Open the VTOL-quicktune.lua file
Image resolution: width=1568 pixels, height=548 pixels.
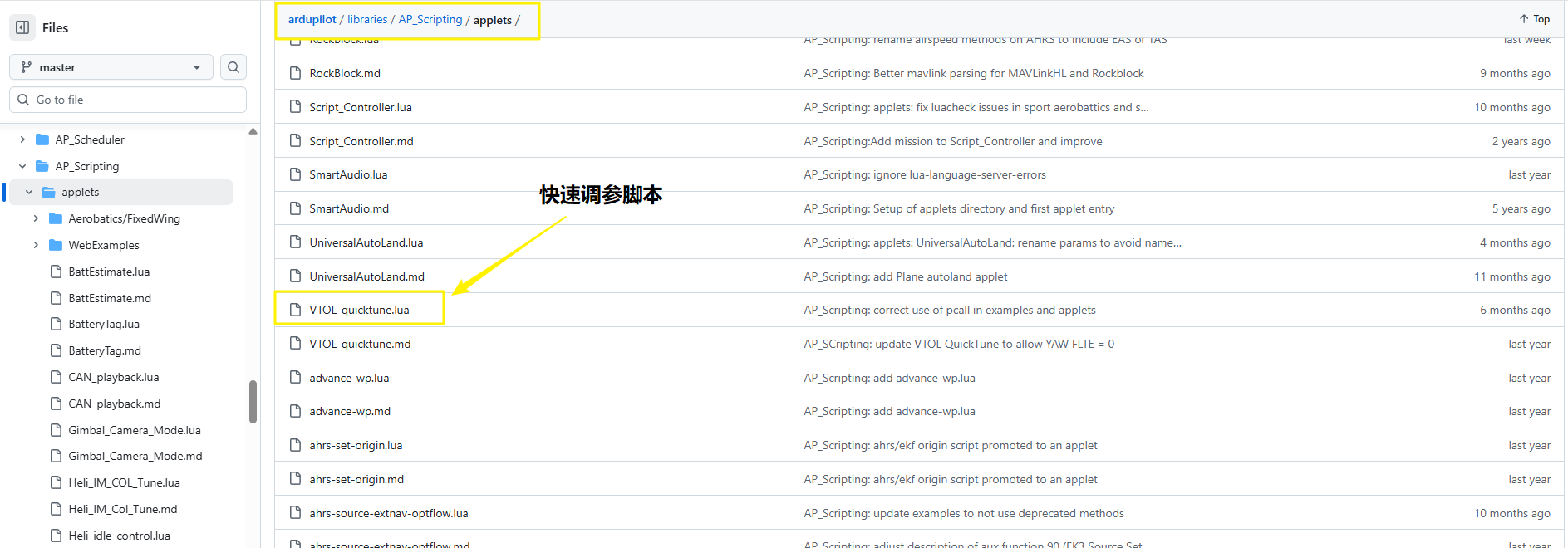[359, 310]
